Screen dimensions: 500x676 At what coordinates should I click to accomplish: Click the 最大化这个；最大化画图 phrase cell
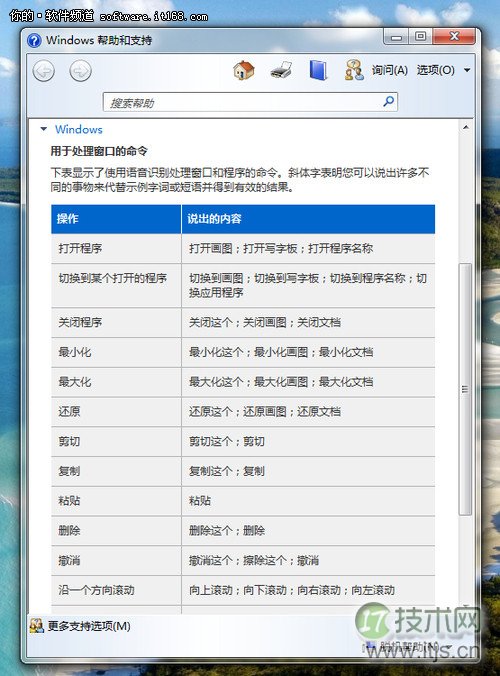308,382
